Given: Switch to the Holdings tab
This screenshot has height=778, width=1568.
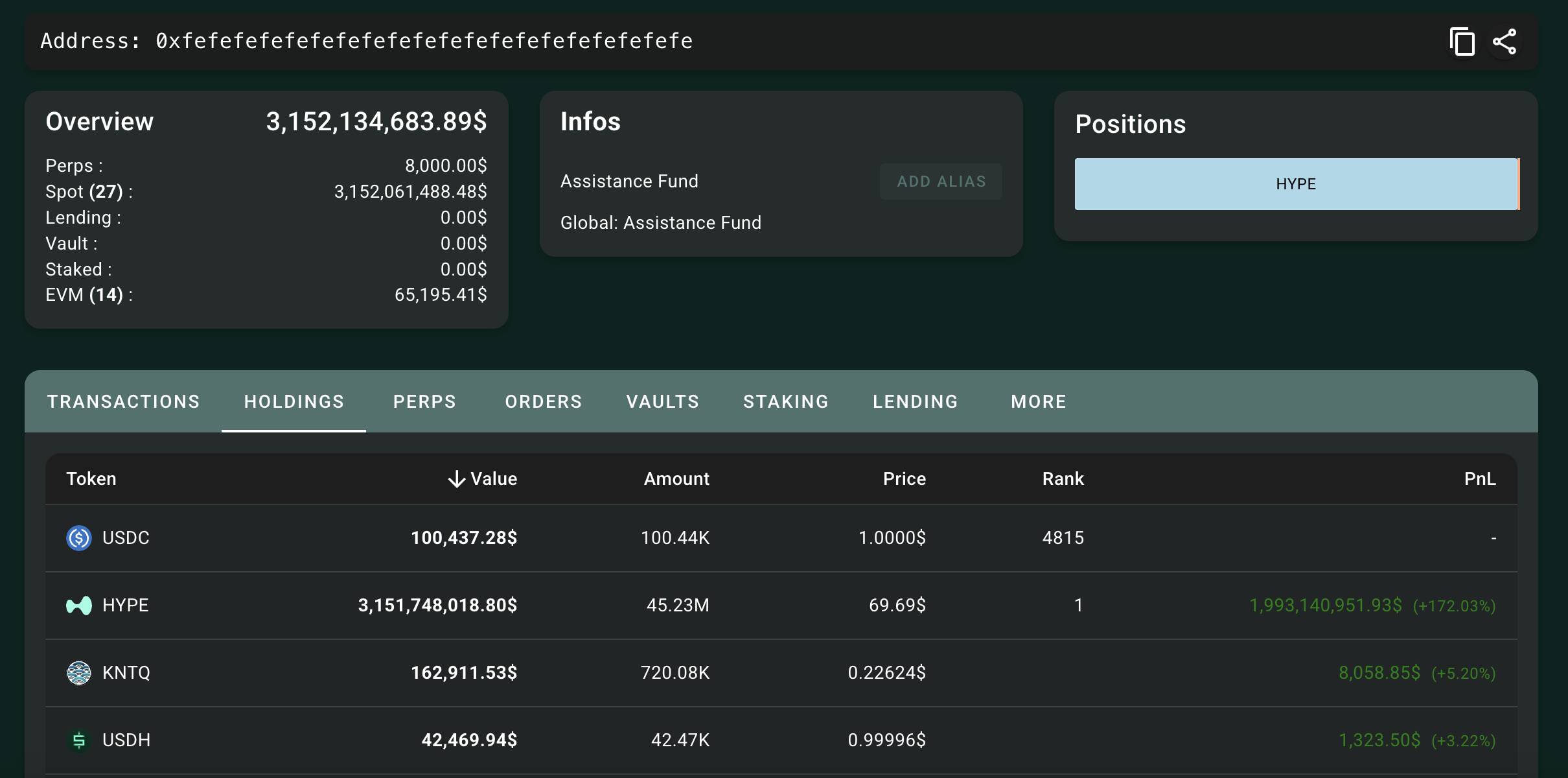Looking at the screenshot, I should pyautogui.click(x=294, y=402).
